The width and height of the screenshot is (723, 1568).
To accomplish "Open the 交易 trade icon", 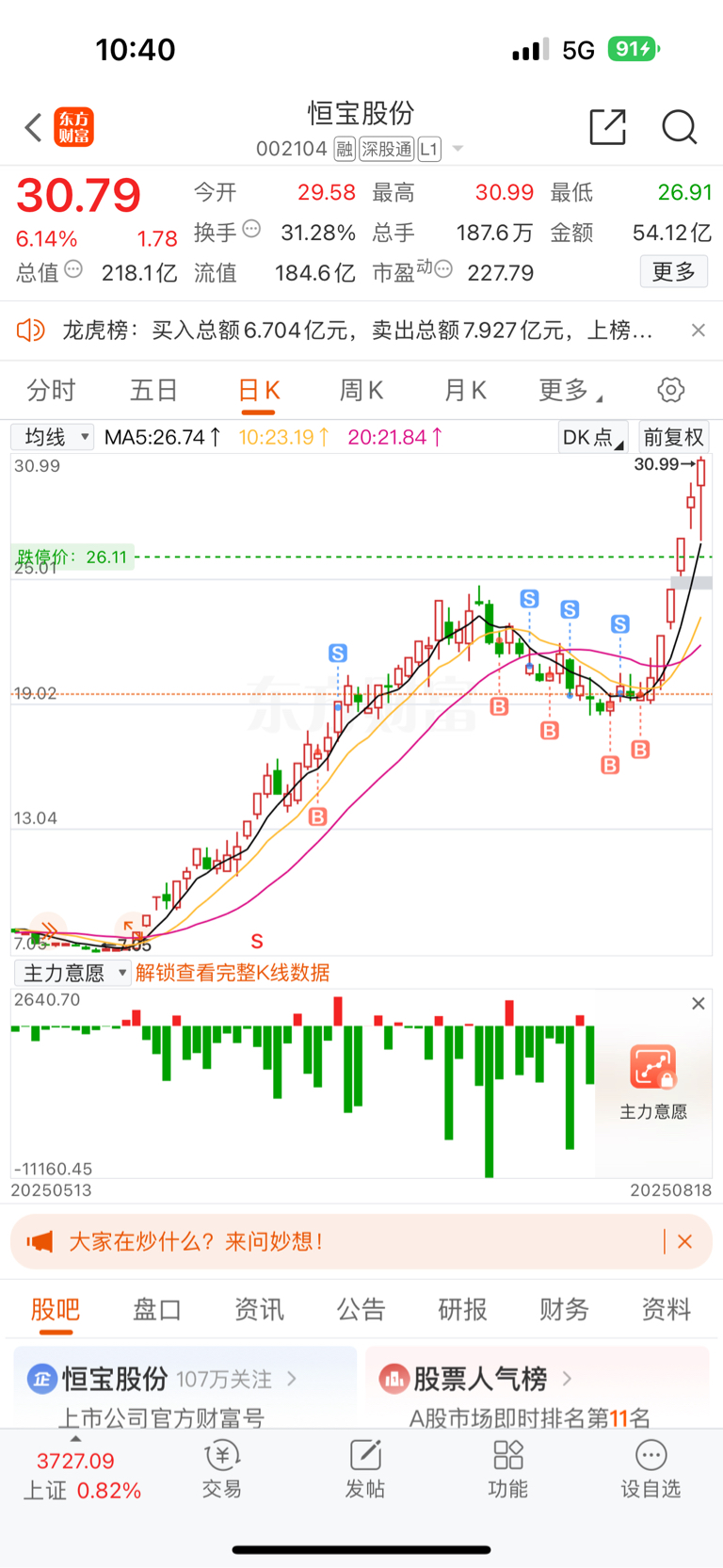I will click(222, 1470).
